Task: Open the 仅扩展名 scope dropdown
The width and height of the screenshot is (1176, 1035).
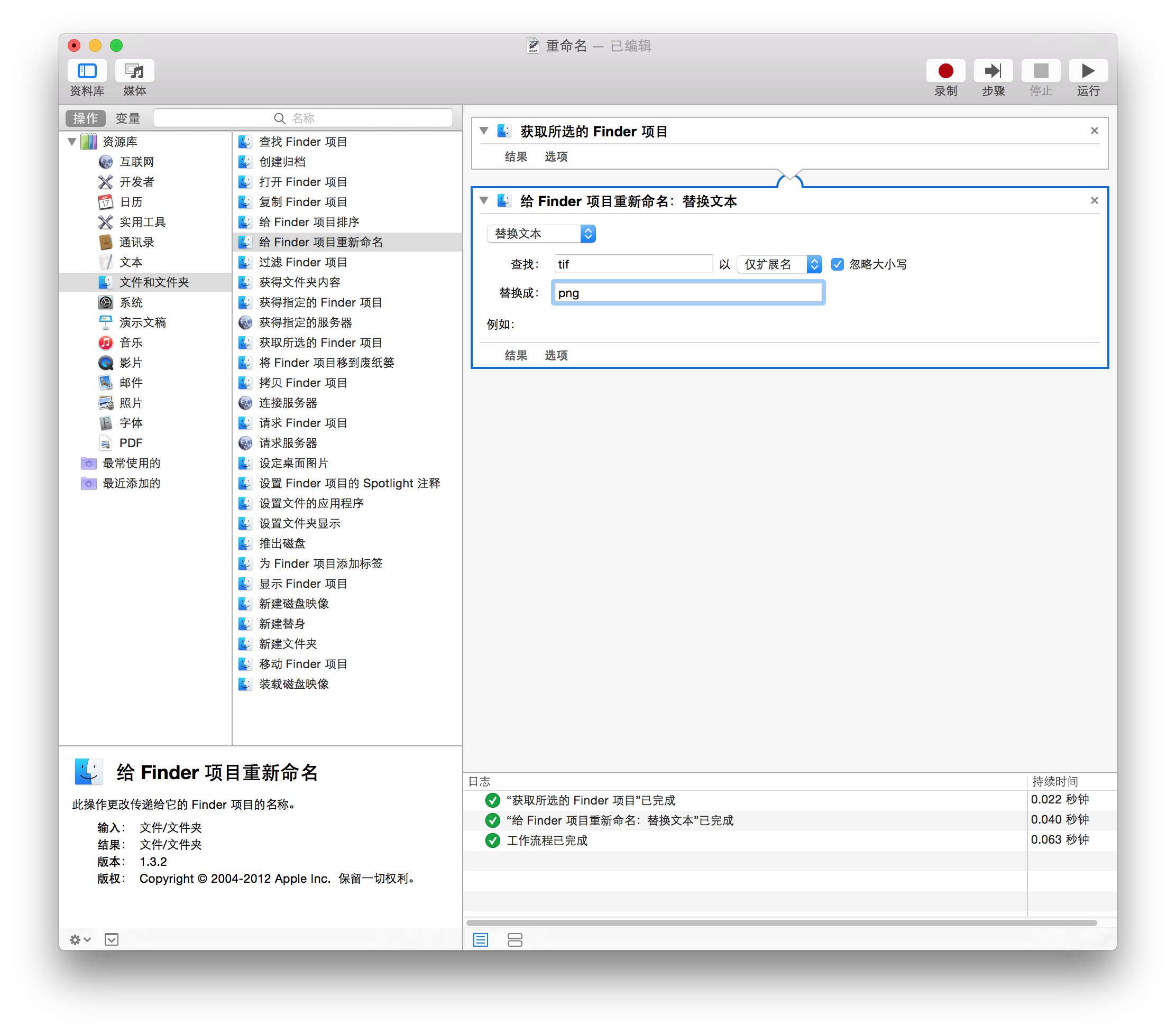Action: click(779, 264)
